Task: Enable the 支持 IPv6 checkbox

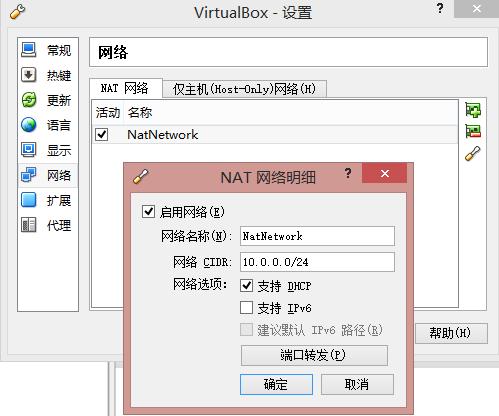Action: (246, 308)
